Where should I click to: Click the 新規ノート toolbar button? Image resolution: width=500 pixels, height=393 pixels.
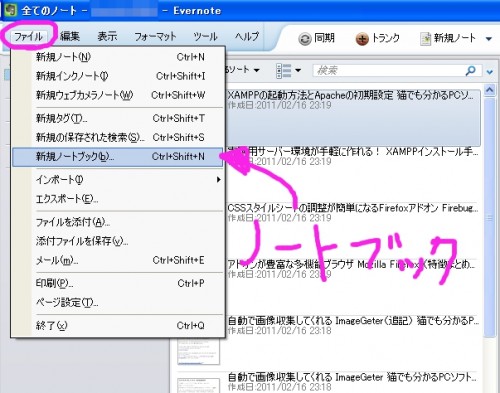point(447,39)
